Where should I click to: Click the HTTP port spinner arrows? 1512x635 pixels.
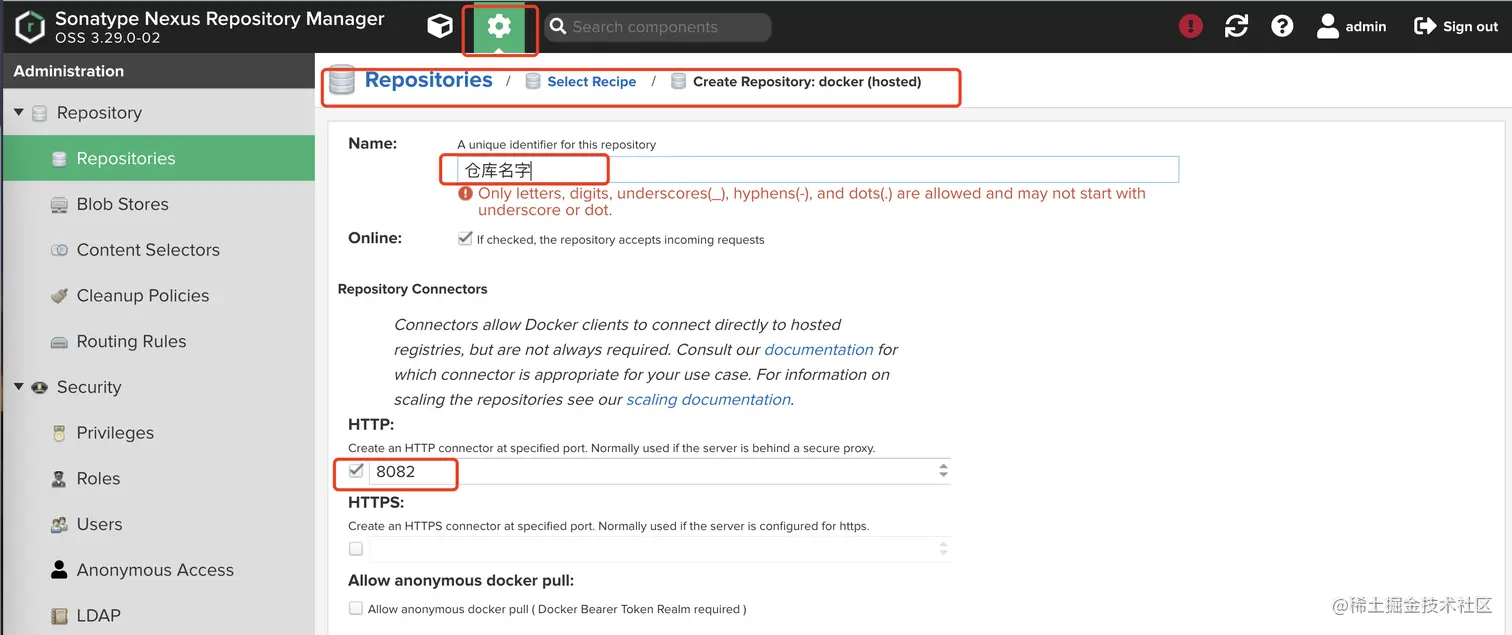(x=943, y=471)
